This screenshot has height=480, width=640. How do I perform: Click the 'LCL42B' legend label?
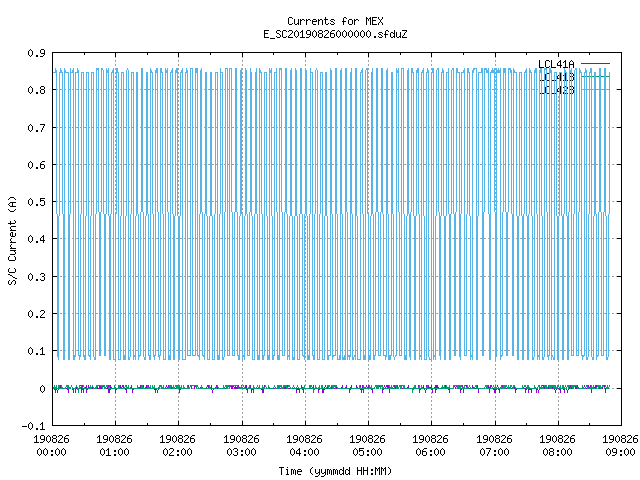point(556,90)
